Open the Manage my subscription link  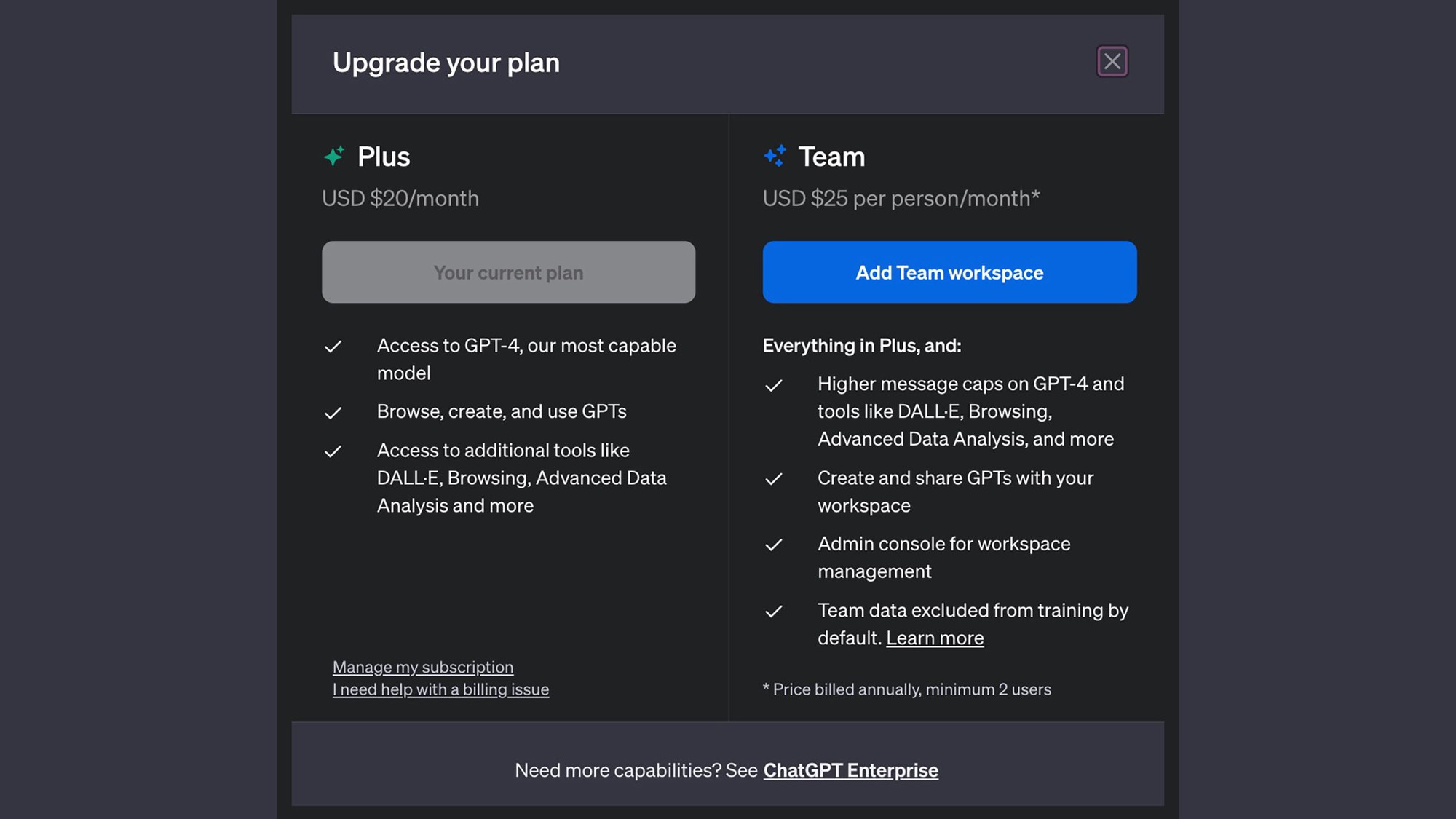coord(423,667)
